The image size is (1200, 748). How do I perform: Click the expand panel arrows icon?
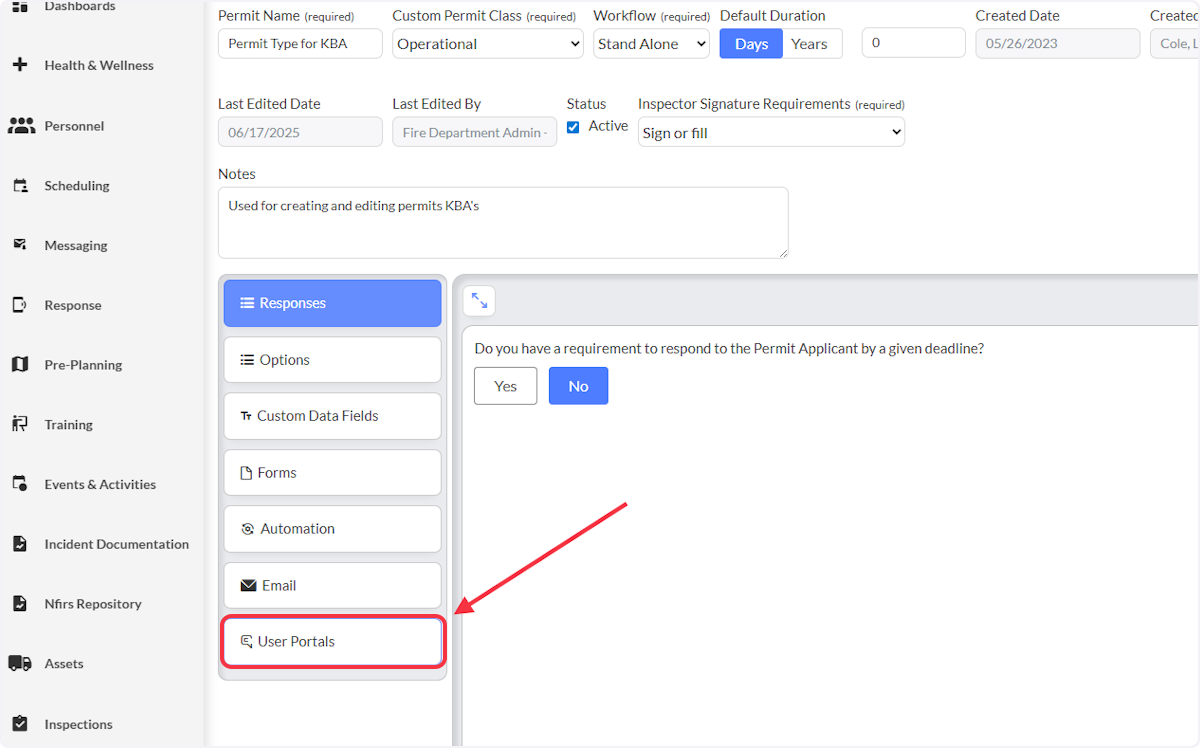(x=479, y=301)
